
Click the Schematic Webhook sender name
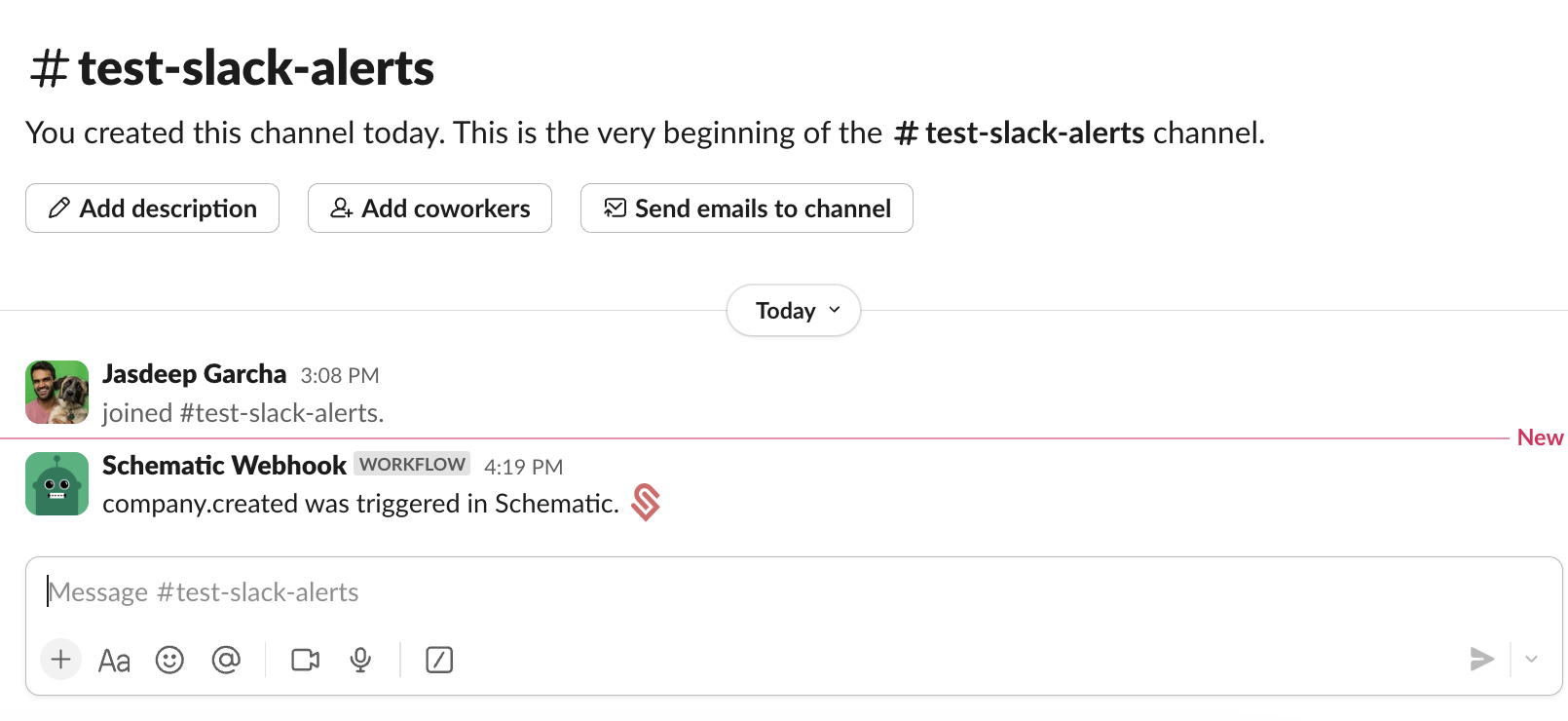tap(224, 466)
